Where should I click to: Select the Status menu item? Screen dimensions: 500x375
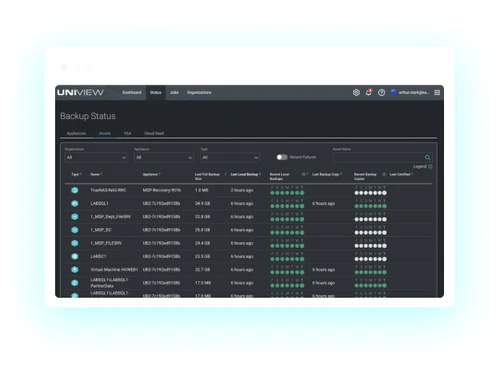155,92
